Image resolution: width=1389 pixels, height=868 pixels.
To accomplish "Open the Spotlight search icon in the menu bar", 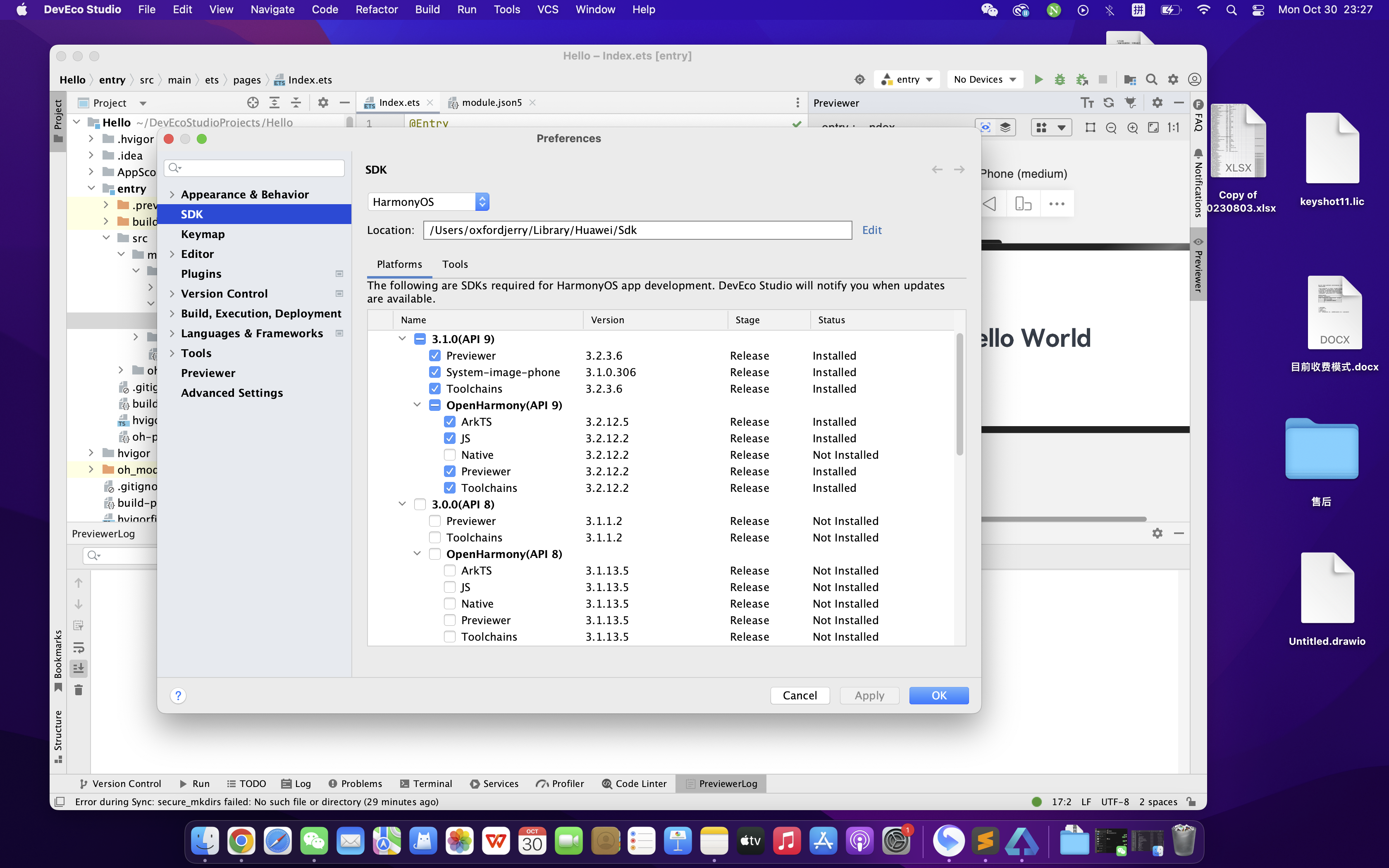I will (x=1231, y=10).
